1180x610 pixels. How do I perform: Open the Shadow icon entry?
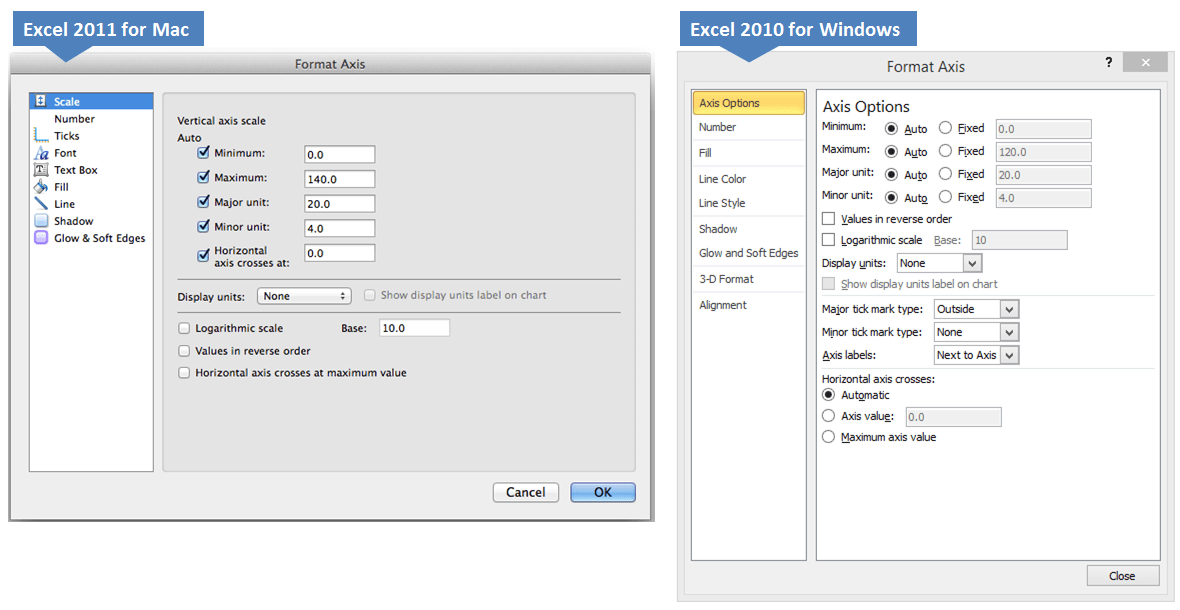click(x=40, y=221)
